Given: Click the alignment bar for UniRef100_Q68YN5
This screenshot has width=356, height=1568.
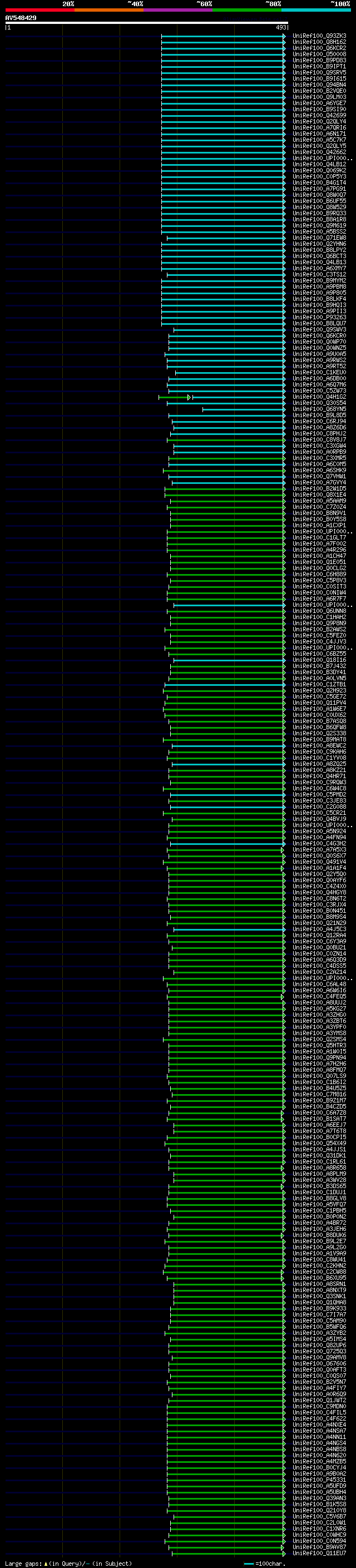Looking at the screenshot, I should [x=244, y=409].
